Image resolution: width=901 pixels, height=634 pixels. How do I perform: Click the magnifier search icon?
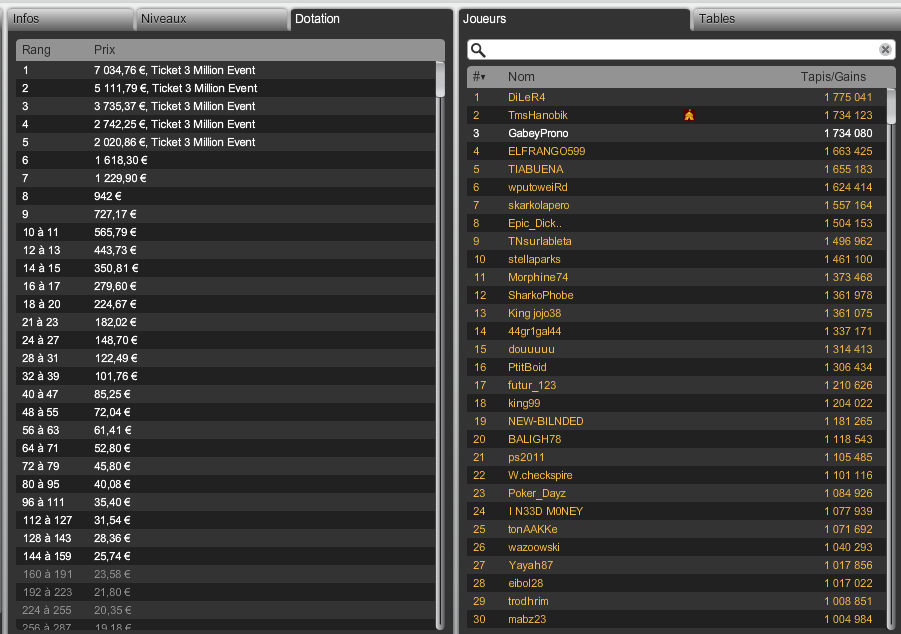click(x=478, y=51)
